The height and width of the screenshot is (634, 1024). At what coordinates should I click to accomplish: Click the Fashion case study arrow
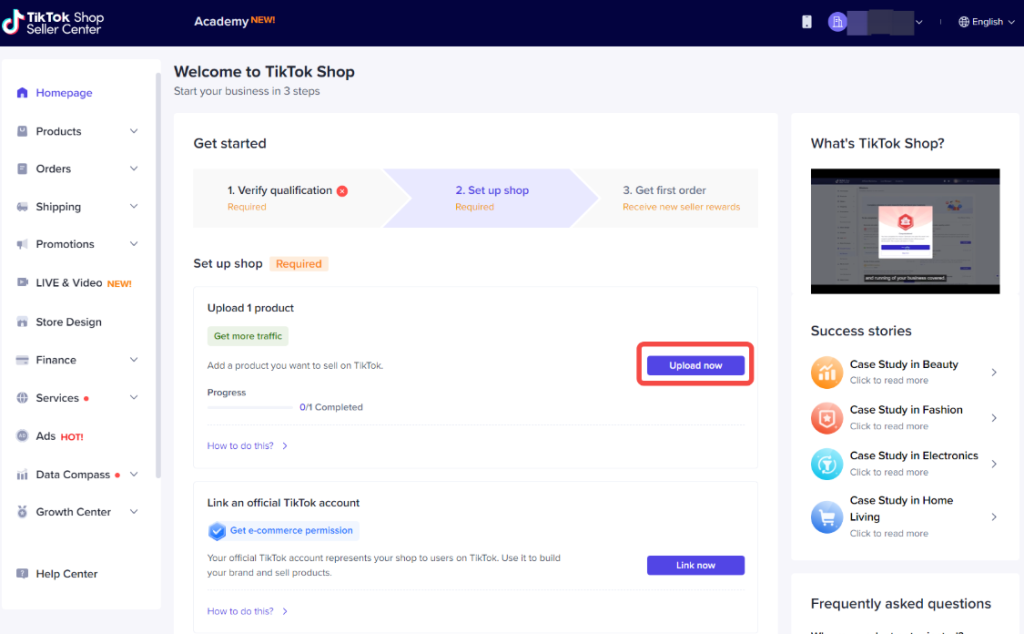(x=994, y=418)
